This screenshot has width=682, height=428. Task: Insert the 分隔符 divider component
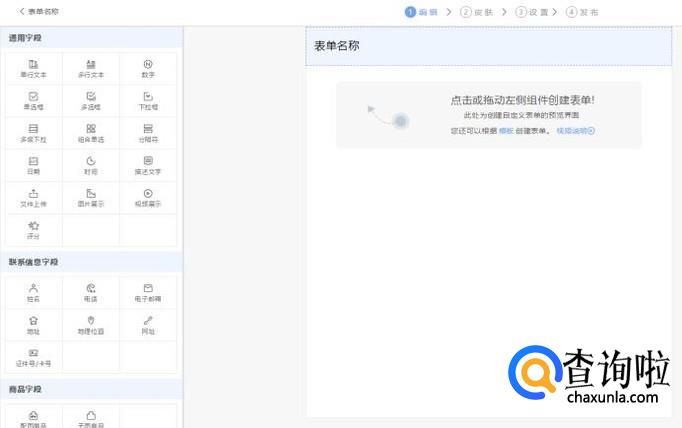pos(148,133)
